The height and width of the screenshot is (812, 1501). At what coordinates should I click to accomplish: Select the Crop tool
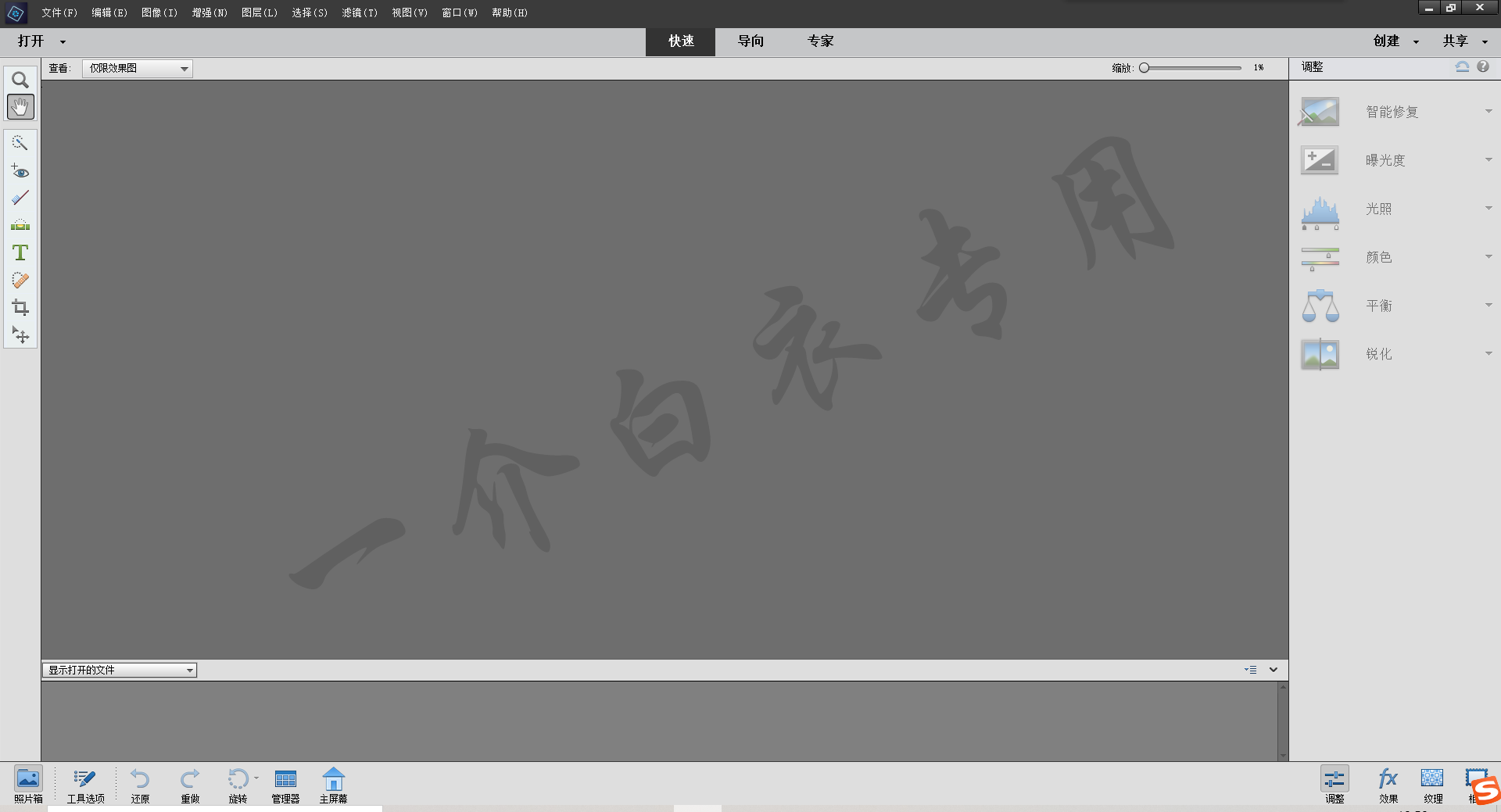[x=20, y=307]
